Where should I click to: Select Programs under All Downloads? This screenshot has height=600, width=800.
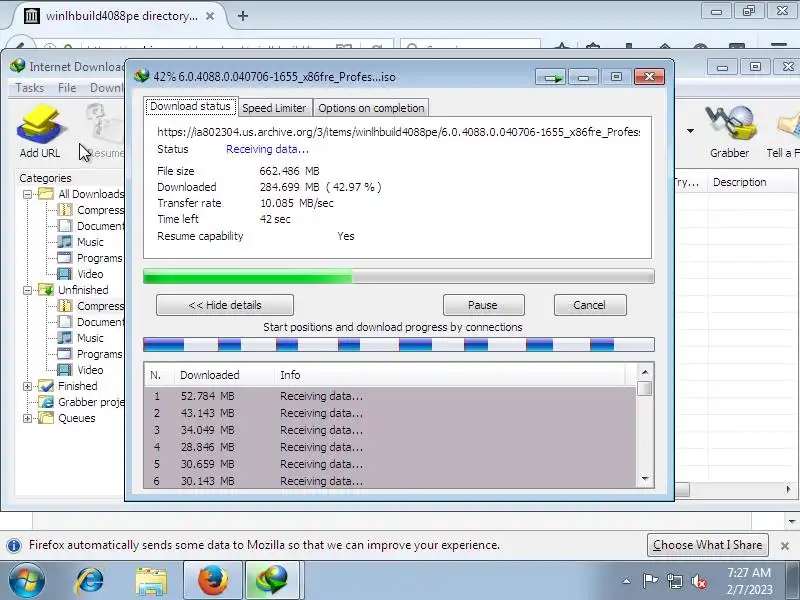point(90,258)
